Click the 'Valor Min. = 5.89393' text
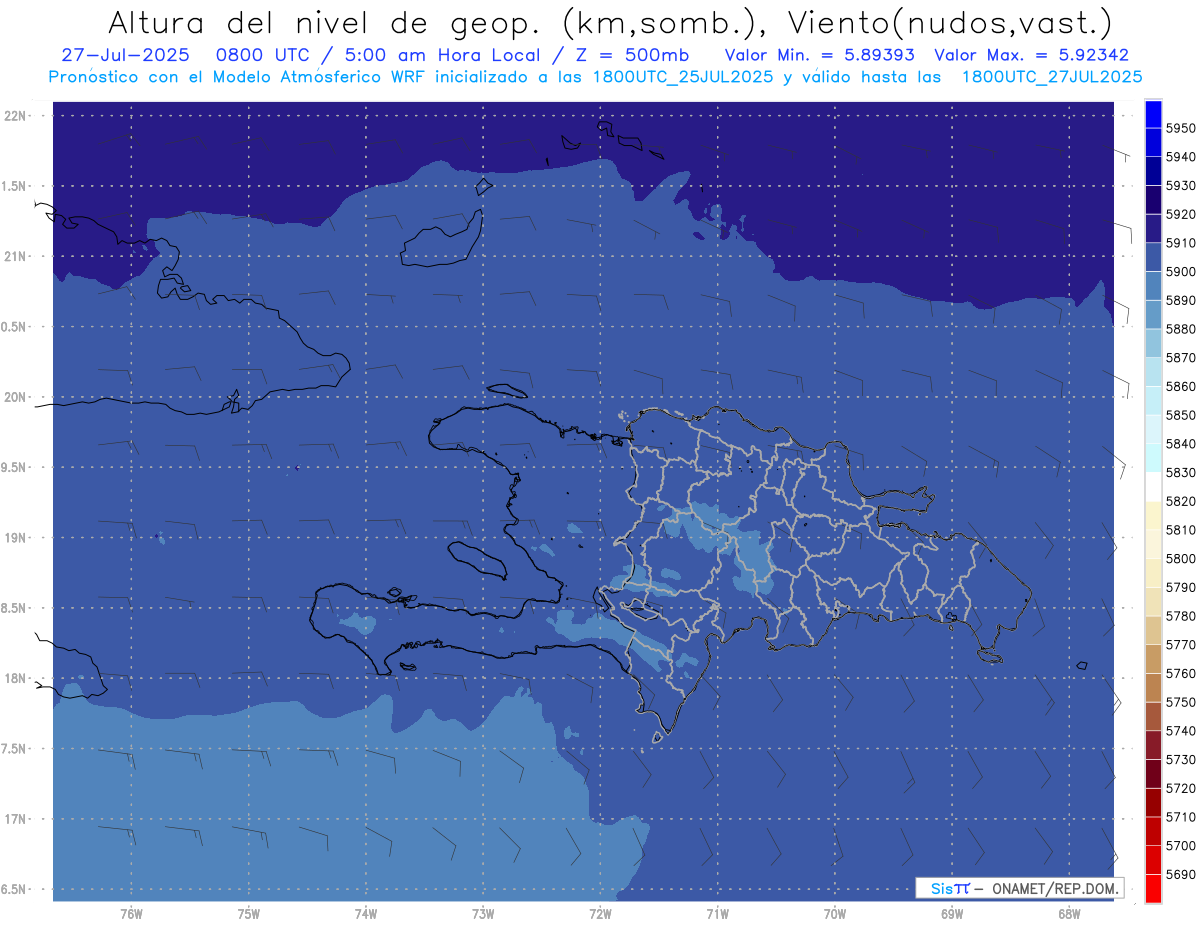This screenshot has width=1200, height=927. click(821, 55)
